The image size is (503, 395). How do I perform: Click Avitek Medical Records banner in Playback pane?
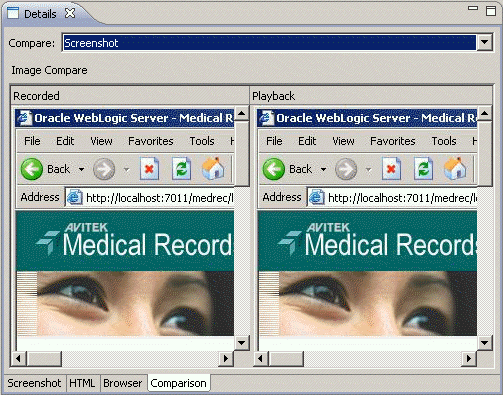[x=367, y=241]
